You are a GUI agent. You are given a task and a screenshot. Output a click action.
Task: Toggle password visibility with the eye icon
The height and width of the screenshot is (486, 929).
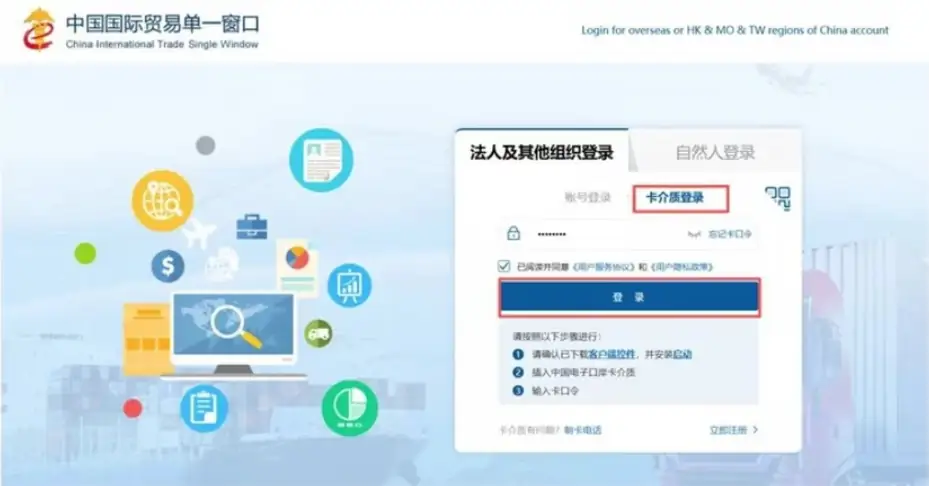click(x=694, y=234)
